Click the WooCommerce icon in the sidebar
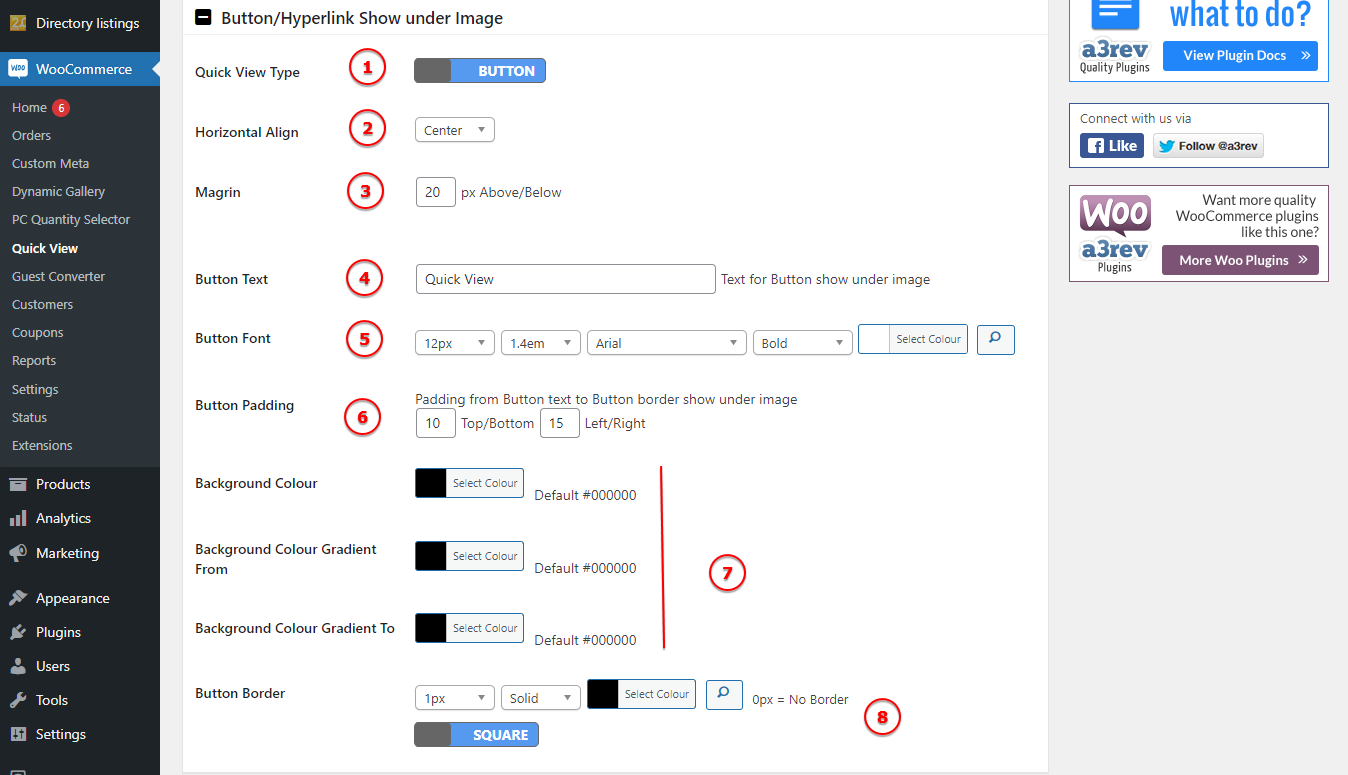The width and height of the screenshot is (1348, 775). (x=18, y=69)
